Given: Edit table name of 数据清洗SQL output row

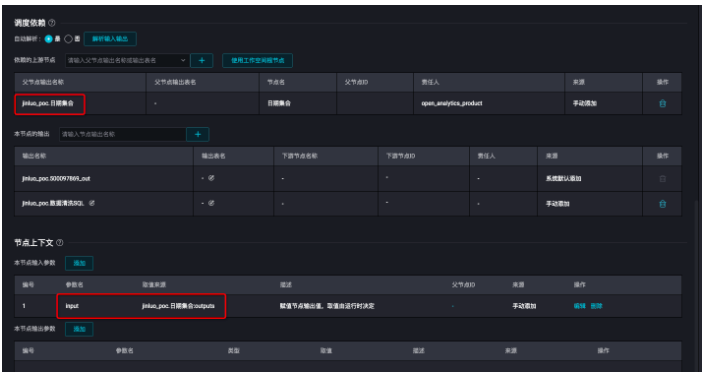Looking at the screenshot, I should pos(211,203).
